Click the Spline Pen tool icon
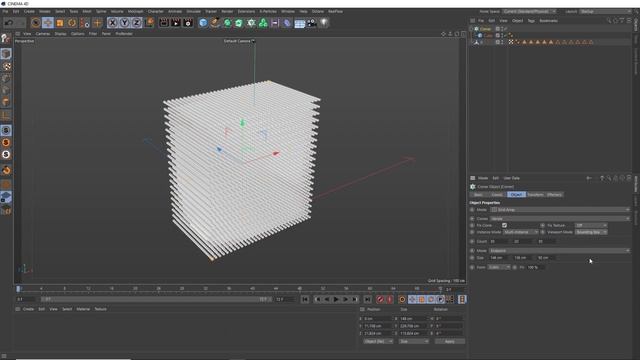 point(215,23)
